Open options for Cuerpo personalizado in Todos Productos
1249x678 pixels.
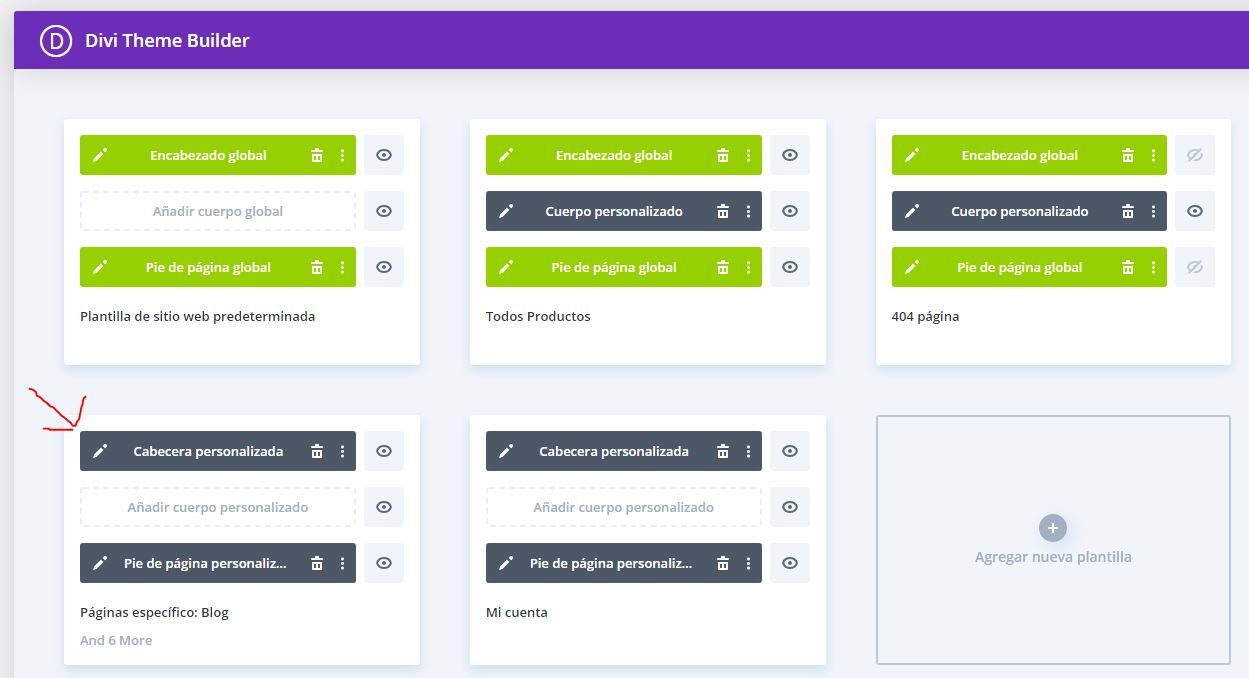748,211
